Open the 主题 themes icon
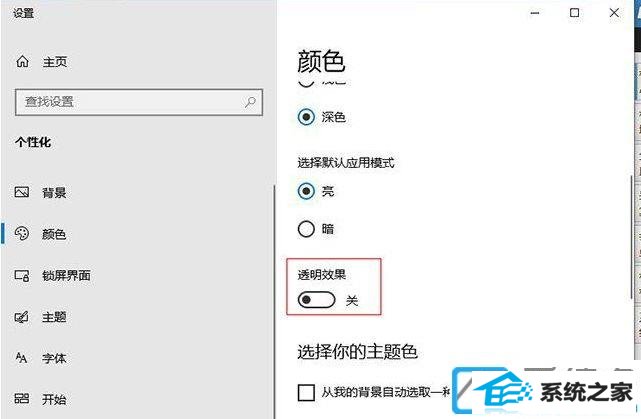The width and height of the screenshot is (641, 419). pos(22,317)
